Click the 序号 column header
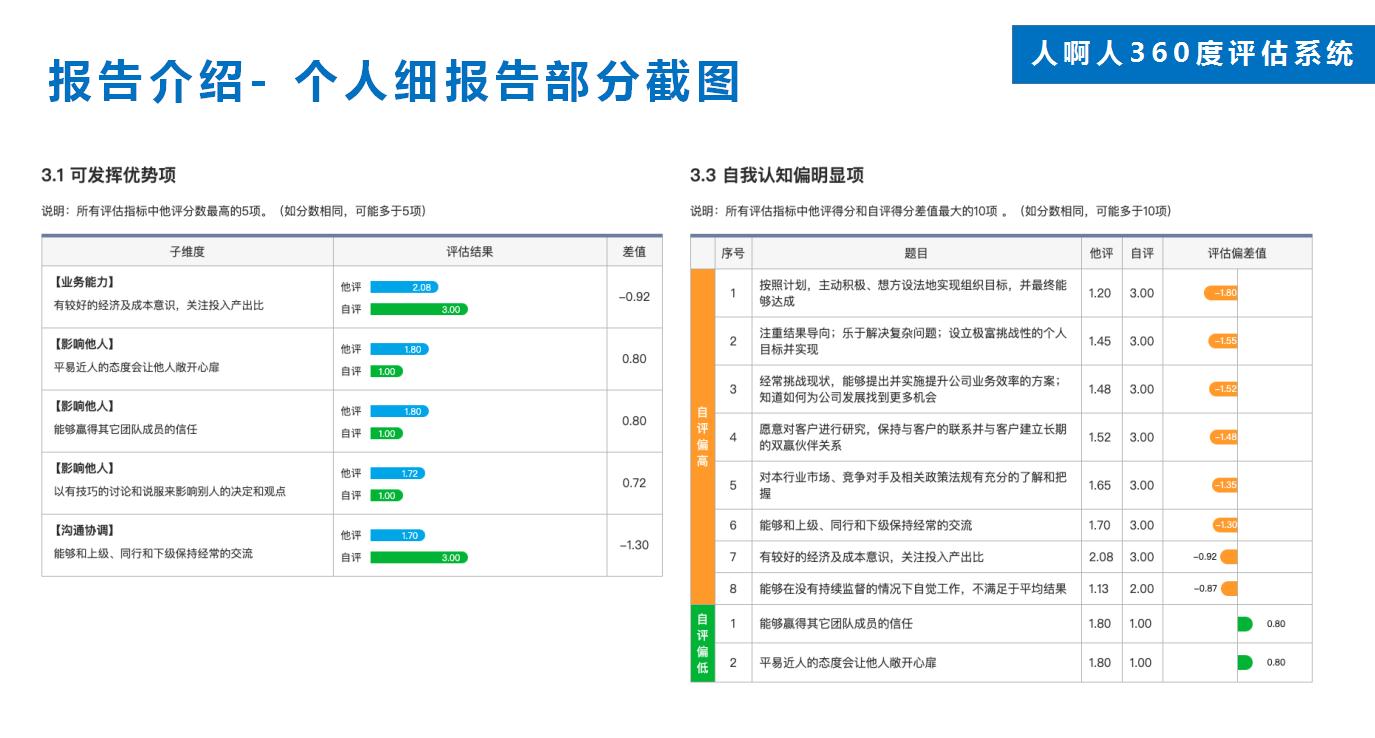Image resolution: width=1375 pixels, height=738 pixels. click(733, 254)
